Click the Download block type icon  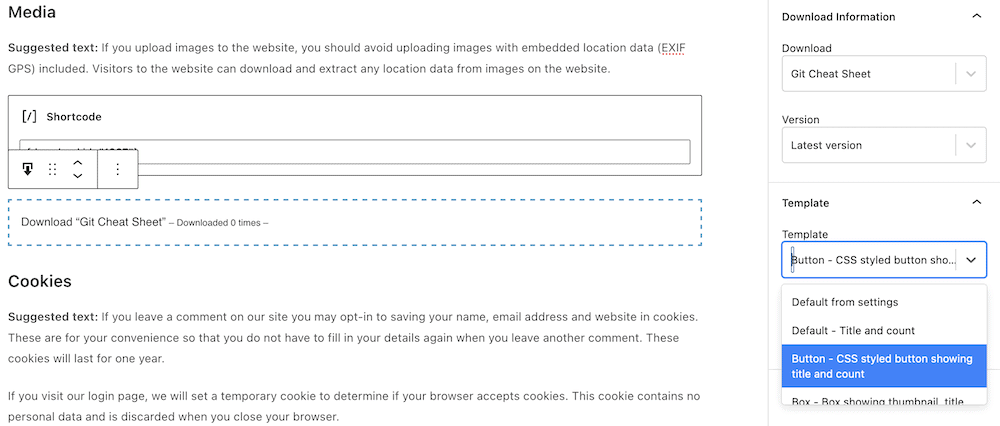coord(28,169)
